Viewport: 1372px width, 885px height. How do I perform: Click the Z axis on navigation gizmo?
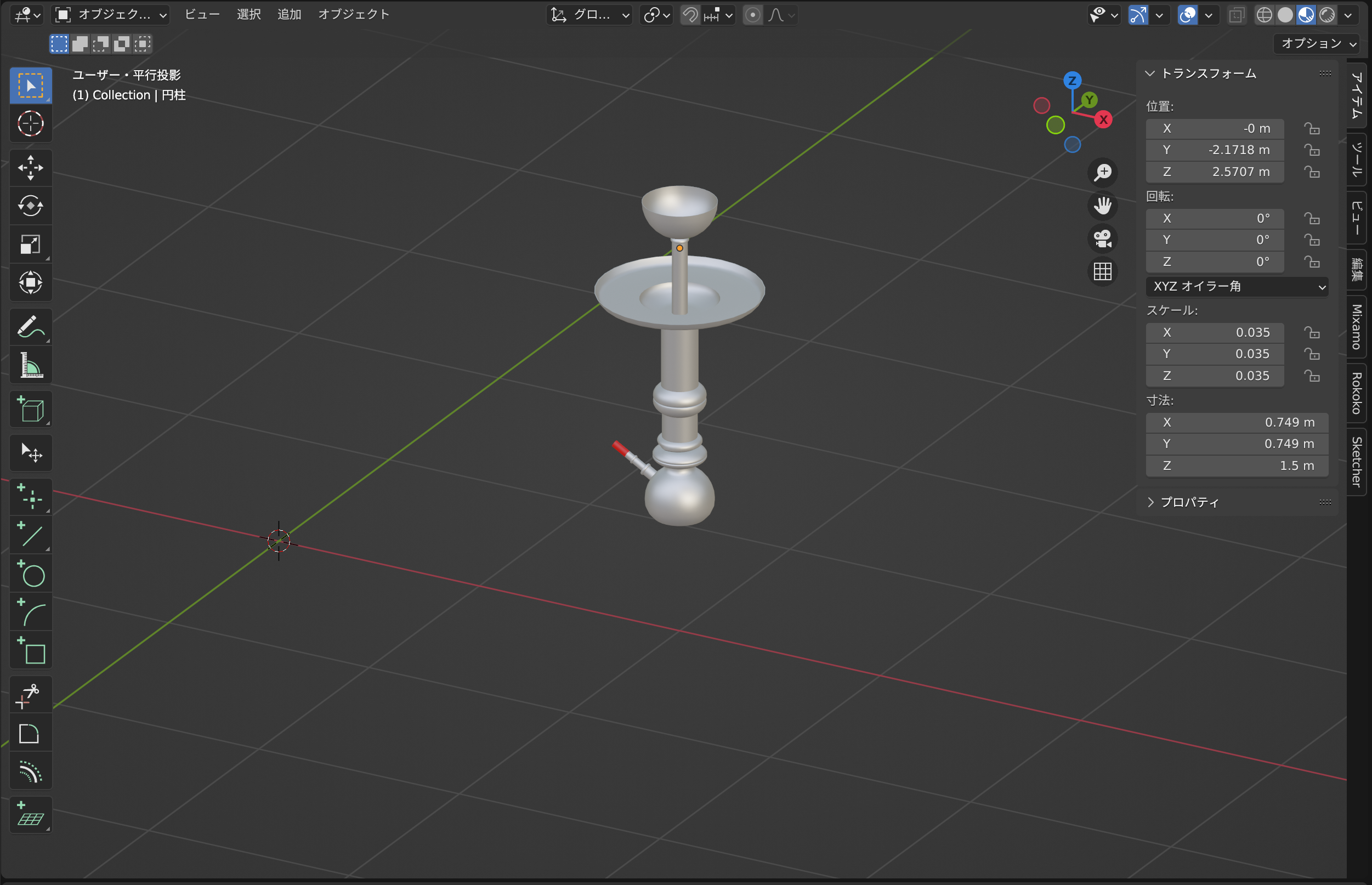pyautogui.click(x=1072, y=81)
